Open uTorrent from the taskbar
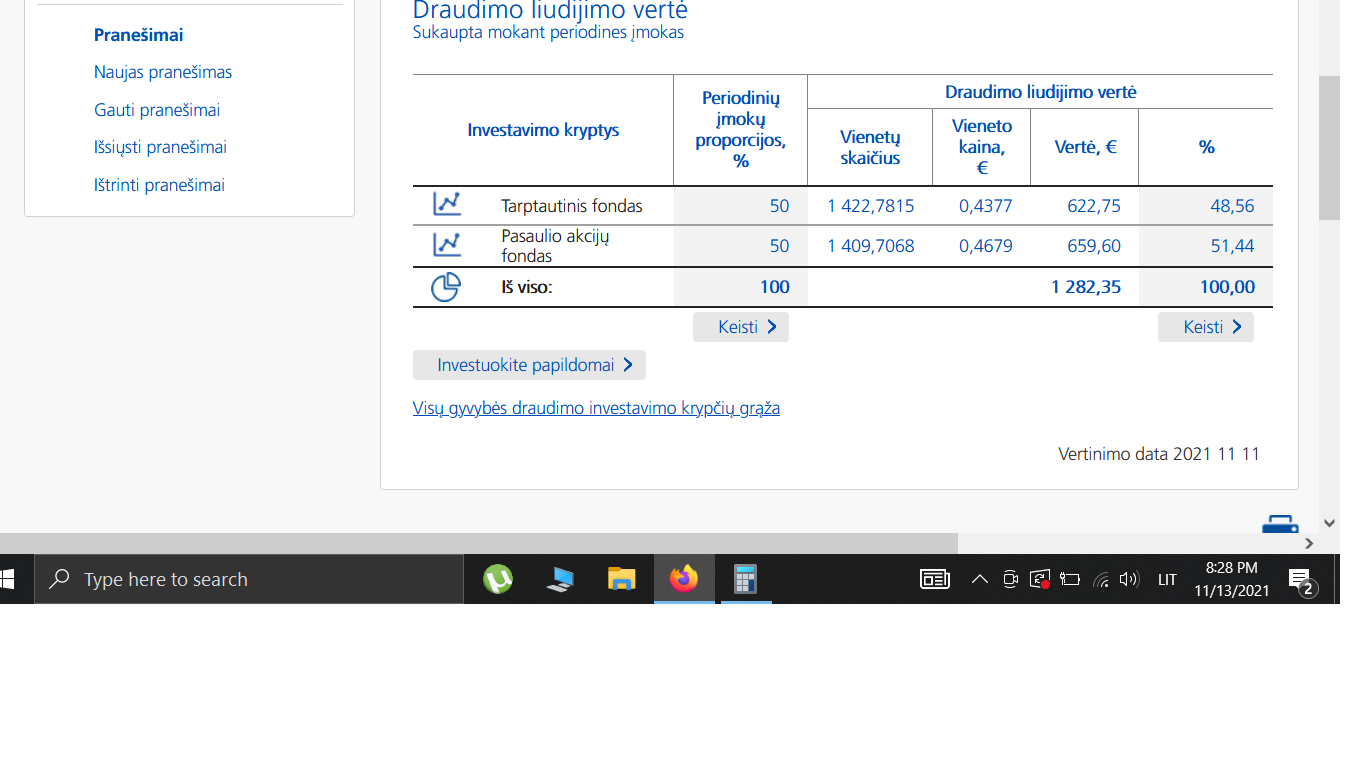 coord(498,579)
